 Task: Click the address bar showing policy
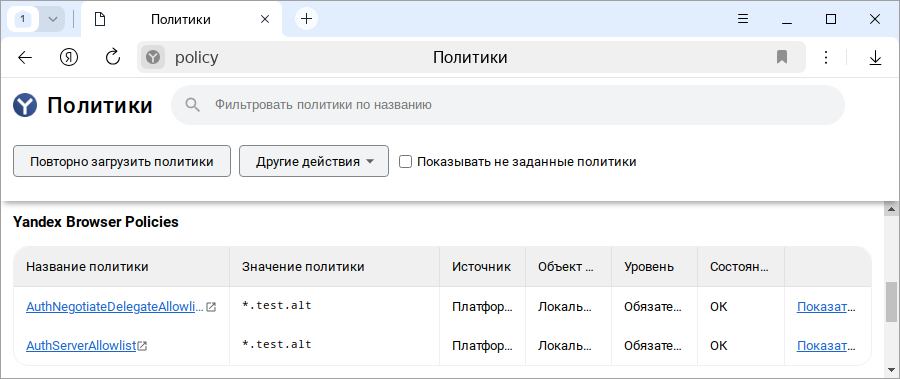click(471, 57)
